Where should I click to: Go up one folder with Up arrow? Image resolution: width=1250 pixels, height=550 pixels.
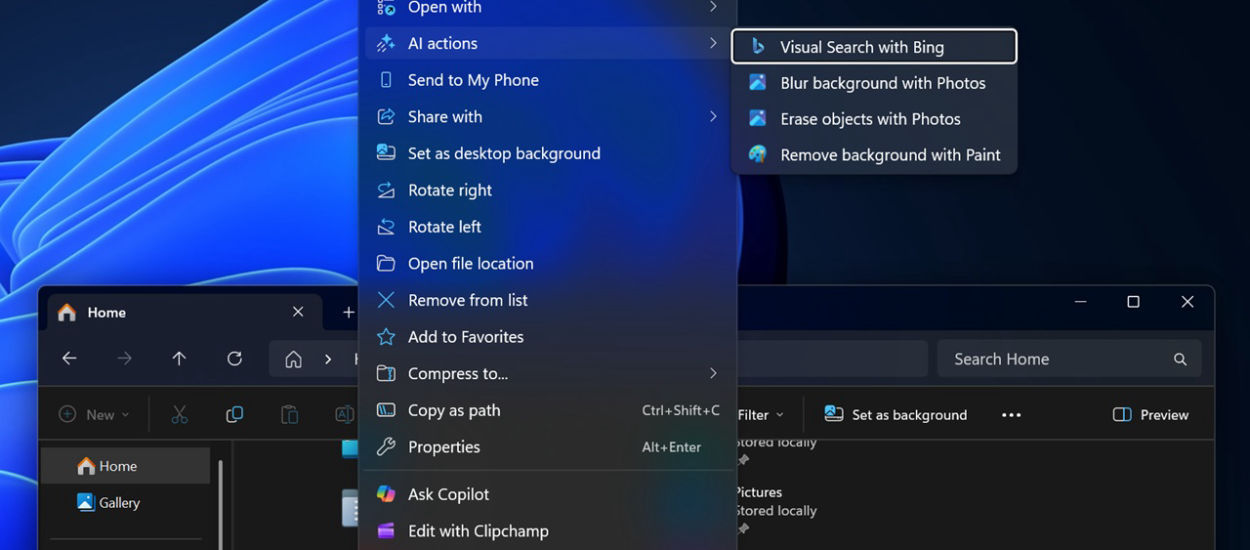click(179, 359)
